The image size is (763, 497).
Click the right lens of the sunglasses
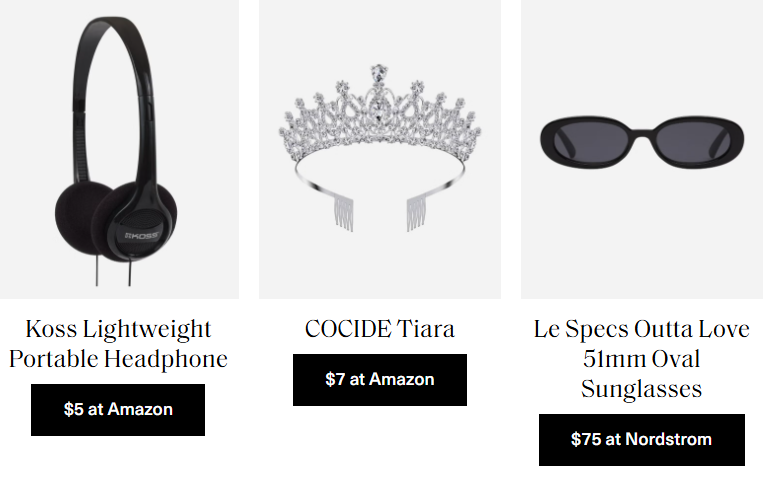(696, 141)
